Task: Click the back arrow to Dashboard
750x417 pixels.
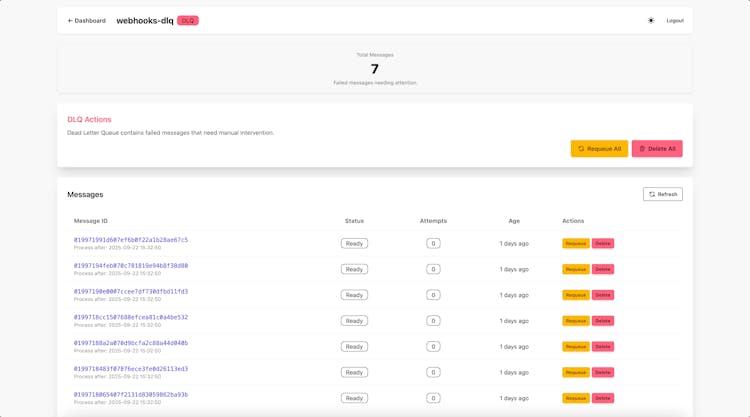Action: pos(70,20)
